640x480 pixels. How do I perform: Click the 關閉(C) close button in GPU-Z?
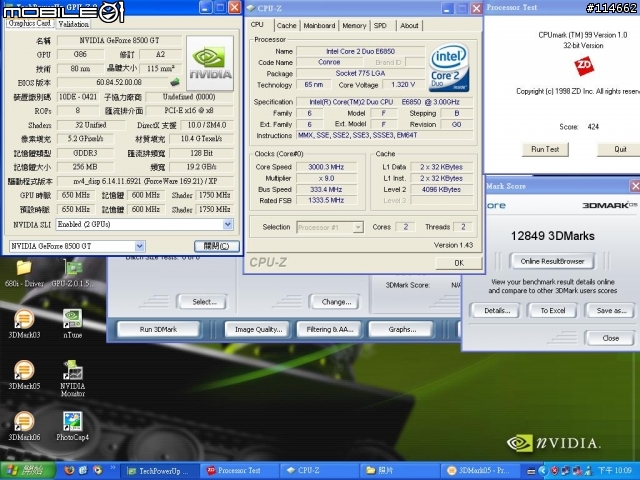click(x=216, y=246)
